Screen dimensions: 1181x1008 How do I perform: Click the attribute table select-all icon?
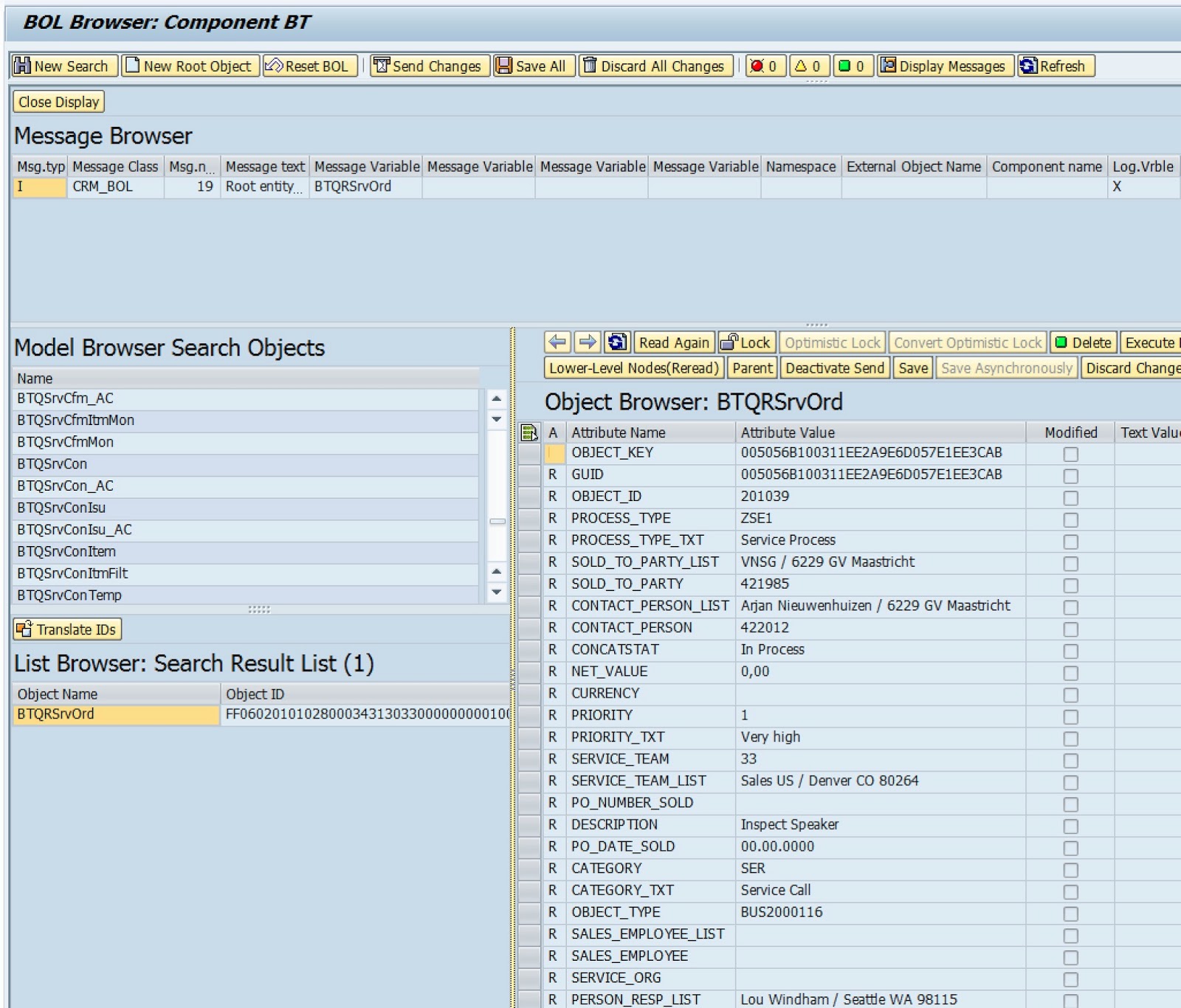[x=528, y=432]
